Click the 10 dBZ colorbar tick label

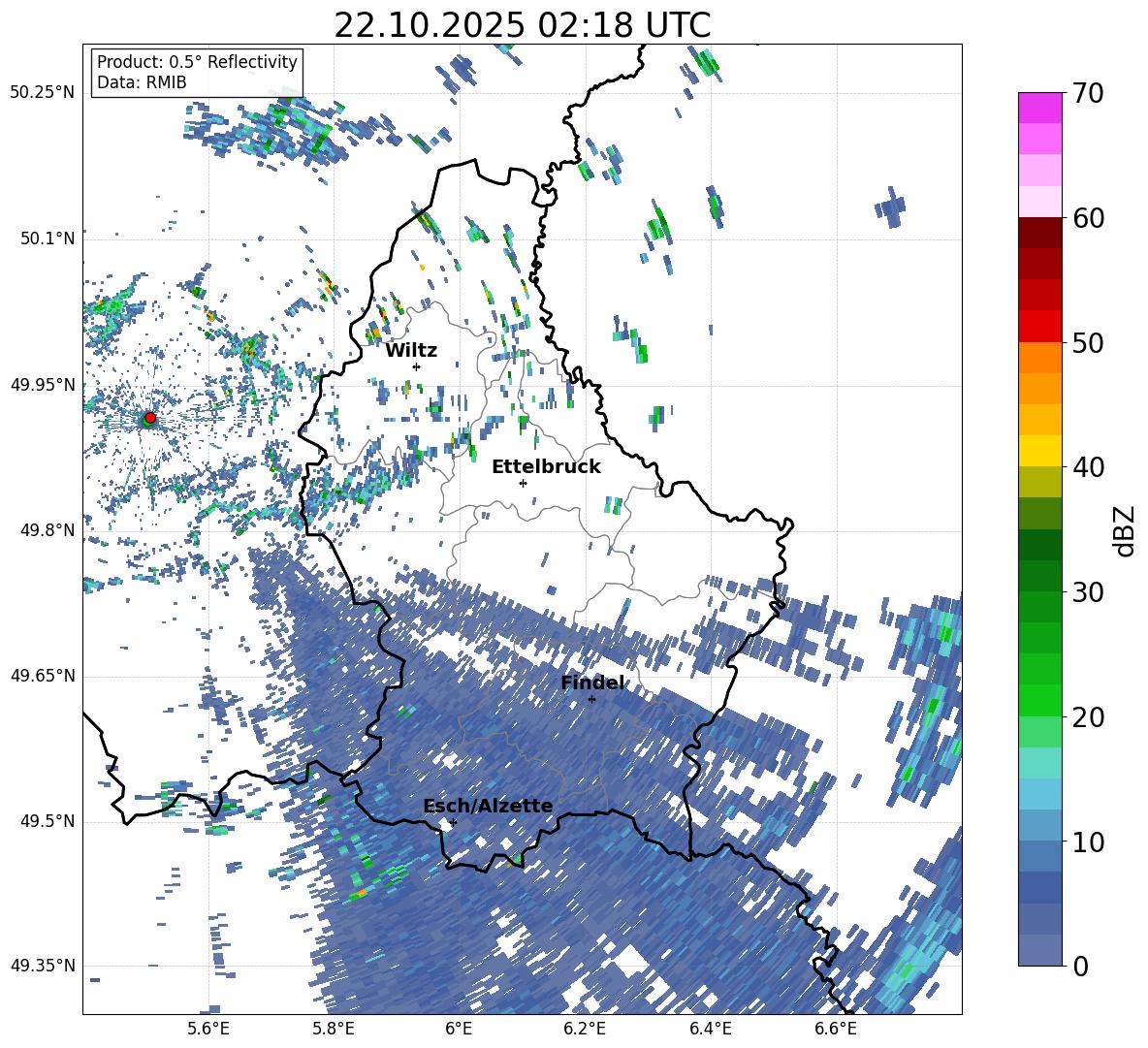click(x=1088, y=842)
